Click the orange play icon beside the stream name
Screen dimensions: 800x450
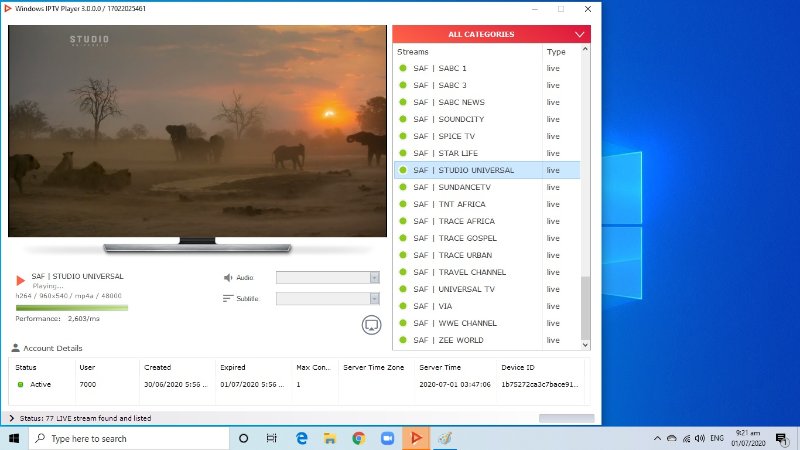(x=21, y=280)
